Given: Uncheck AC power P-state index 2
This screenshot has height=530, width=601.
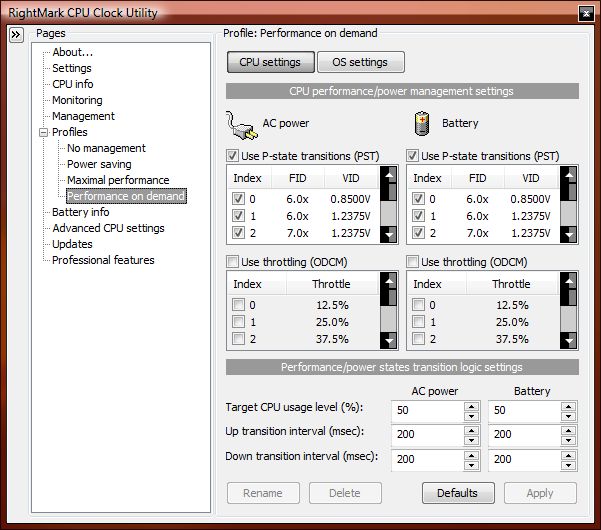Looking at the screenshot, I should pos(238,232).
